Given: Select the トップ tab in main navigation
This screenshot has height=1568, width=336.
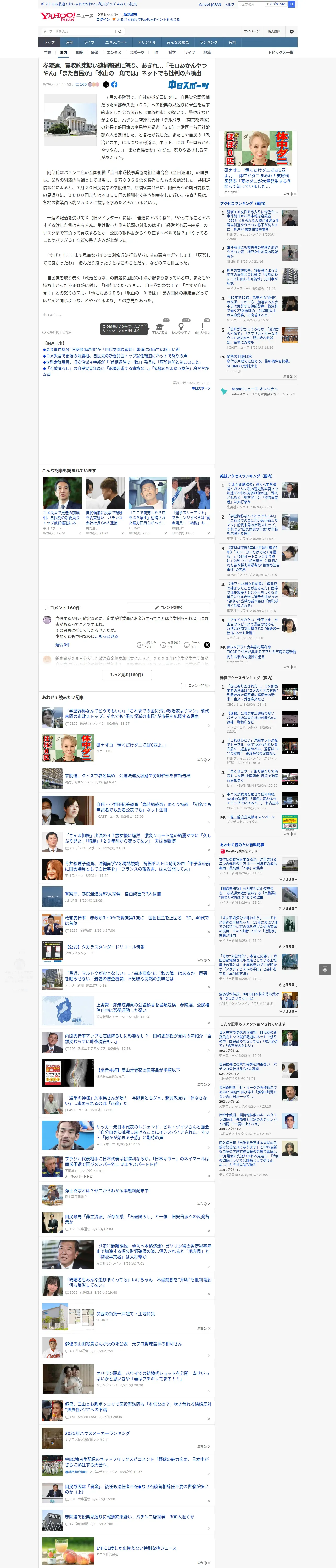Looking at the screenshot, I should [x=49, y=43].
